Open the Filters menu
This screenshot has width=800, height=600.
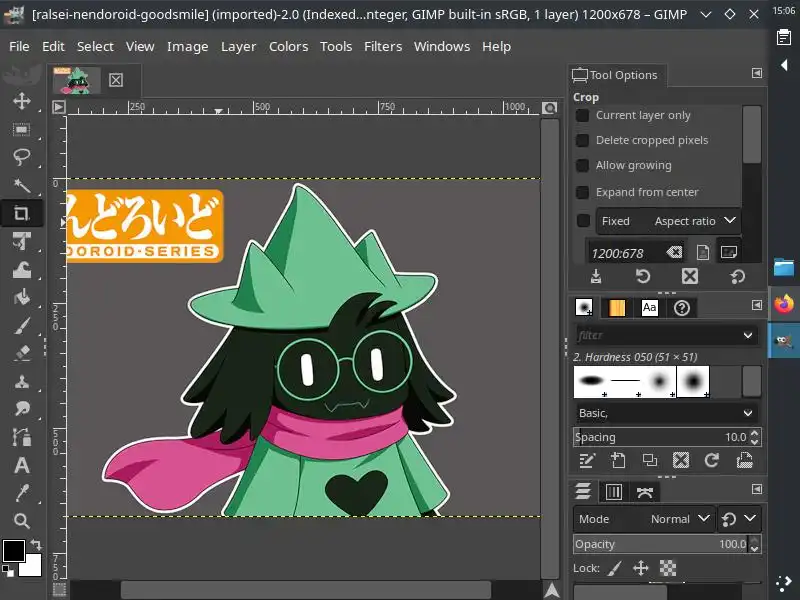coord(383,46)
